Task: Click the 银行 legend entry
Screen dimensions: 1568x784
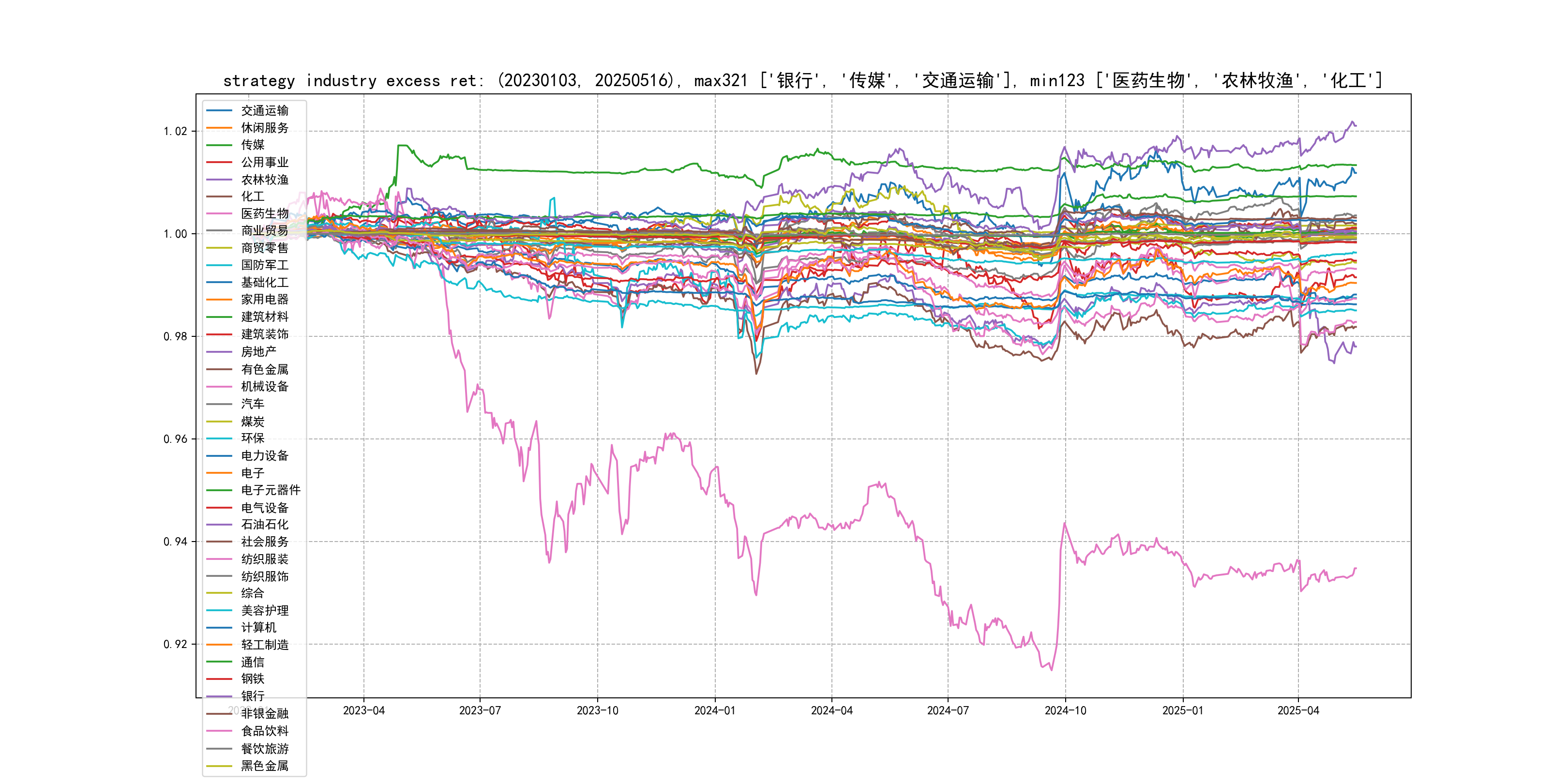Action: pyautogui.click(x=252, y=696)
